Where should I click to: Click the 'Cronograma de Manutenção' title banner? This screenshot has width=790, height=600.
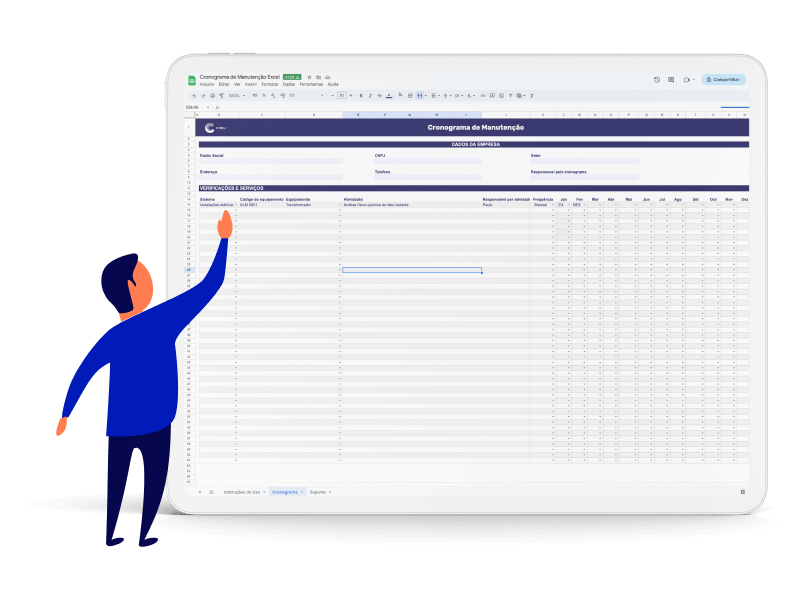point(476,127)
